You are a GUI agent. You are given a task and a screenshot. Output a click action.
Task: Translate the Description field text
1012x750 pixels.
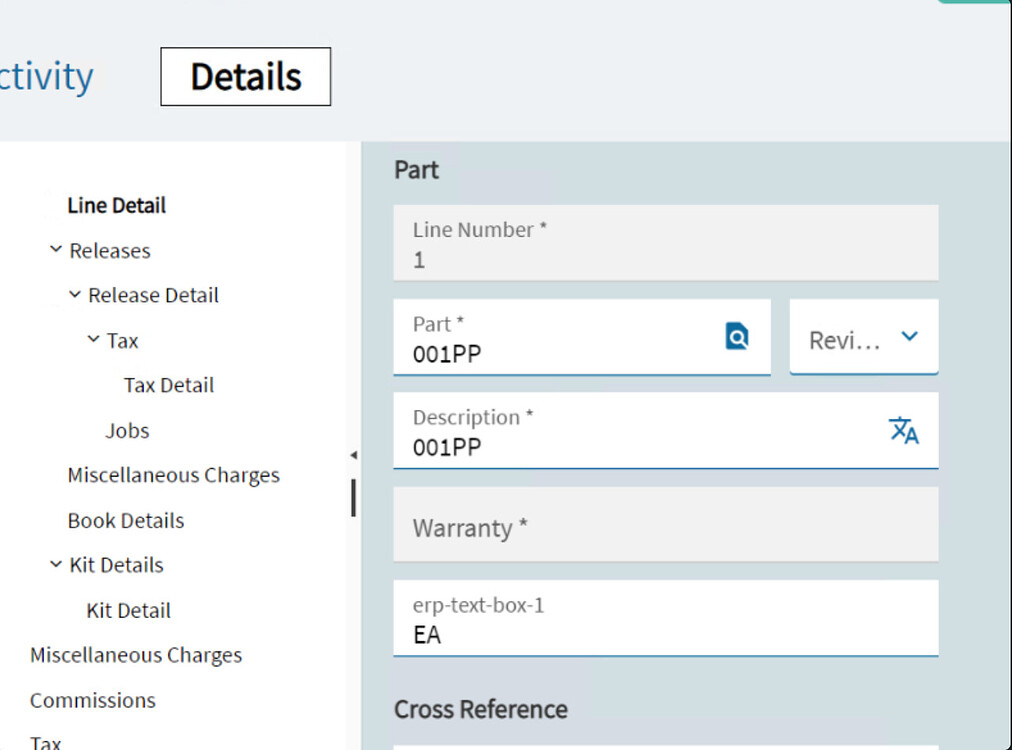[903, 430]
